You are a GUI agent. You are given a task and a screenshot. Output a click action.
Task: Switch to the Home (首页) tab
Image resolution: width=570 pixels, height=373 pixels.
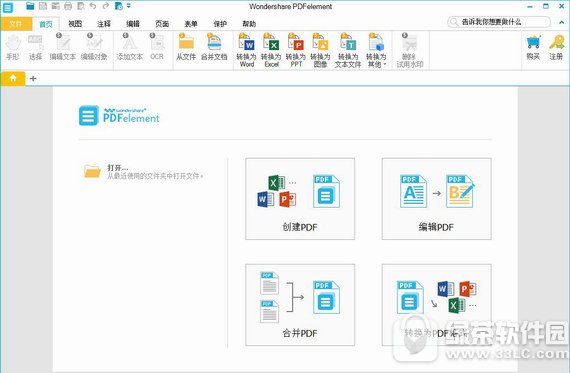(46, 24)
